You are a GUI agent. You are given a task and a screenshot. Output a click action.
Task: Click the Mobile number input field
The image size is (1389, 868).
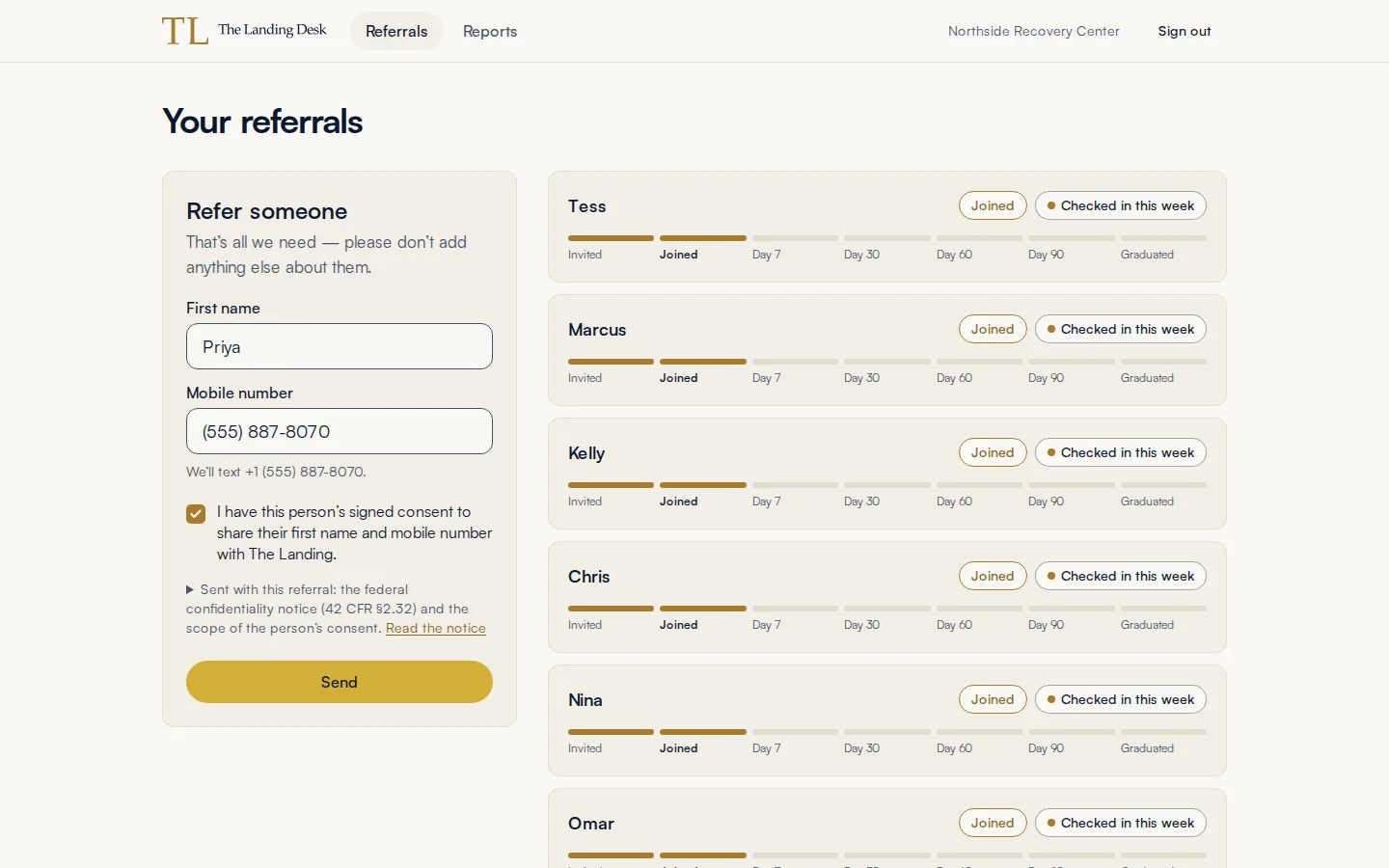point(340,431)
